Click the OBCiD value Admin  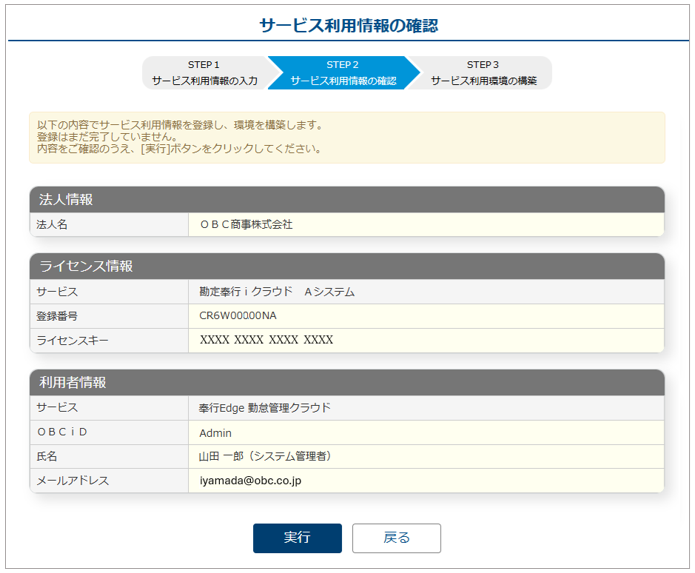coord(215,433)
